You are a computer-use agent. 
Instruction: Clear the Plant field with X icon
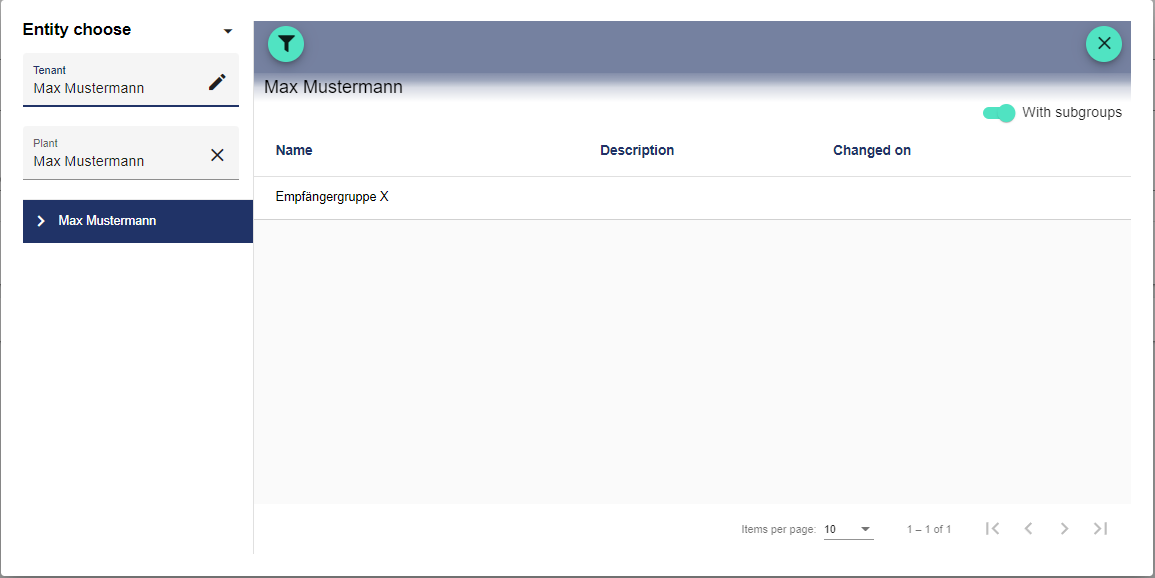coord(217,155)
